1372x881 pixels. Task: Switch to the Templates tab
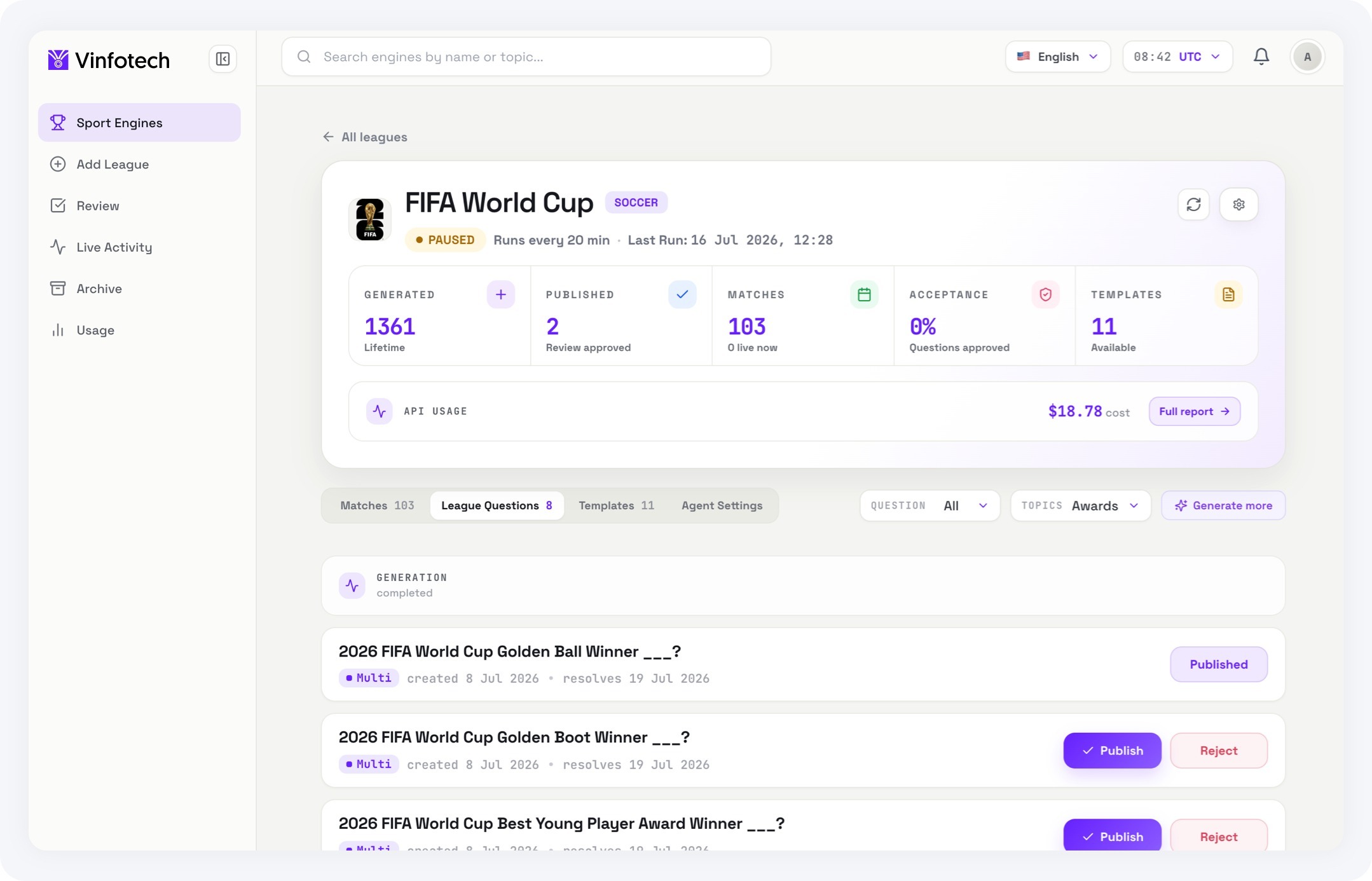[616, 505]
